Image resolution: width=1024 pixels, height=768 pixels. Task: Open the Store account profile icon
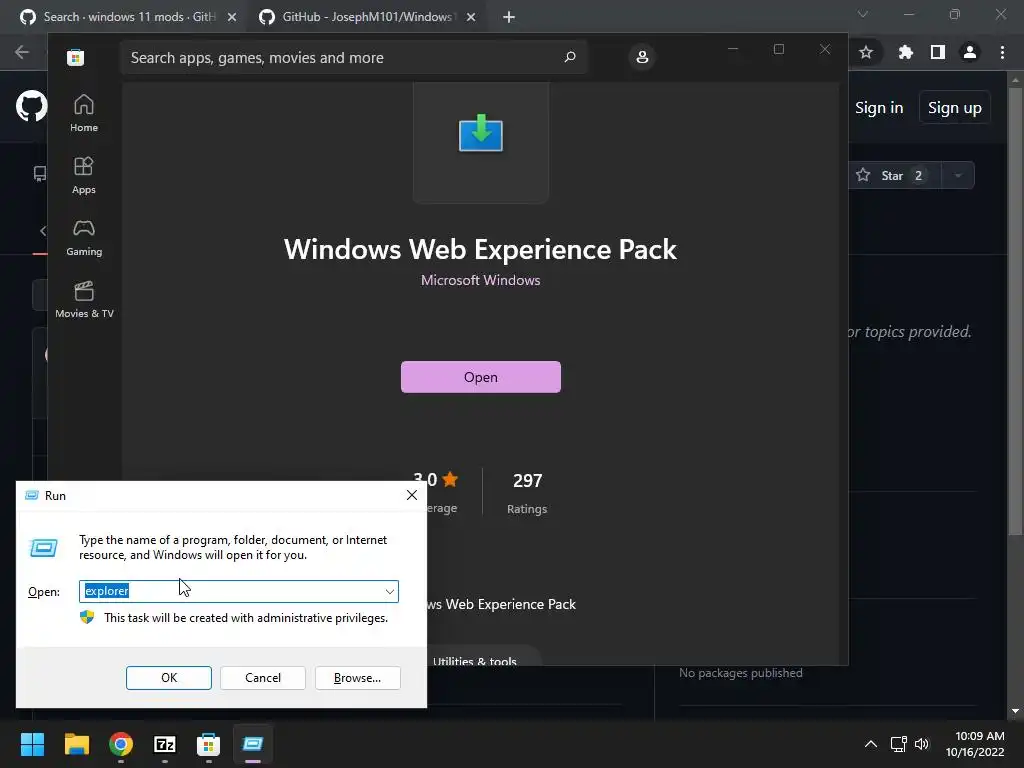642,57
